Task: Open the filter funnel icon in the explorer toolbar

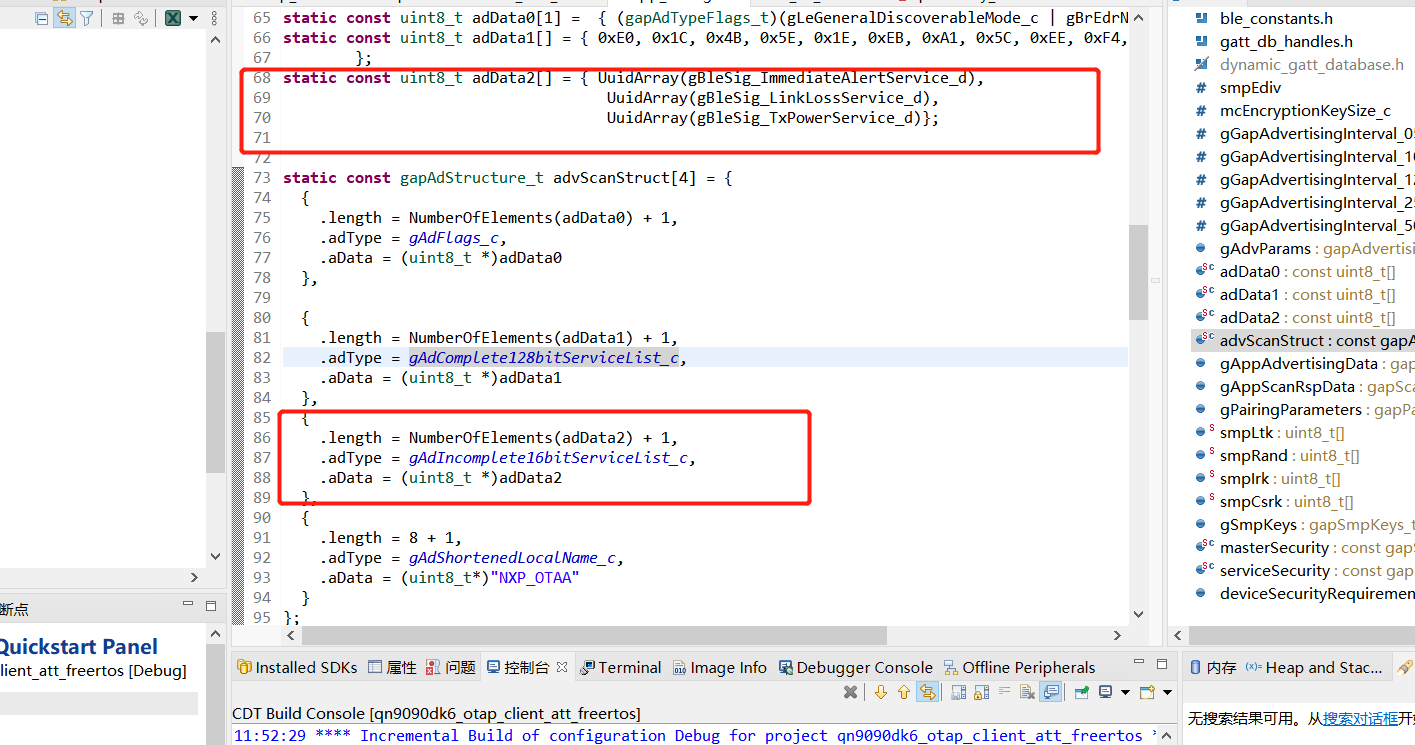Action: click(87, 18)
